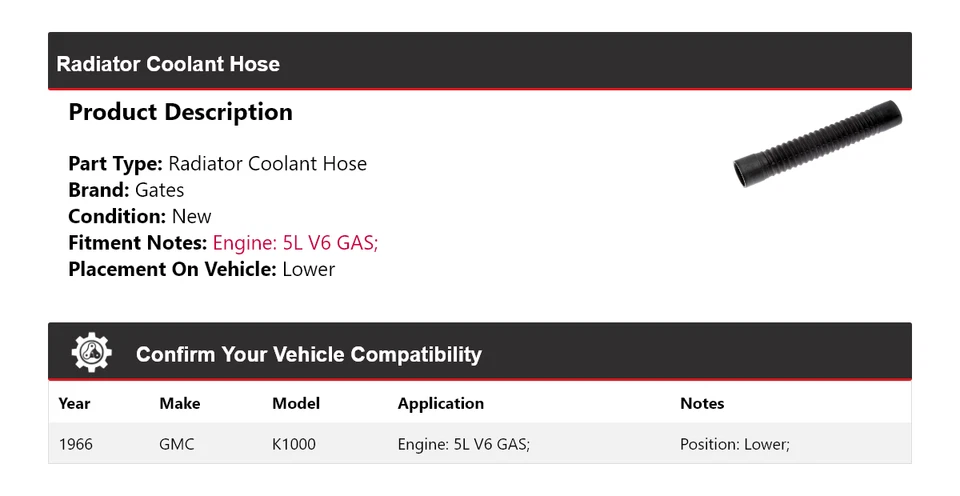
Task: Click the Brand: Gates line
Action: point(126,190)
